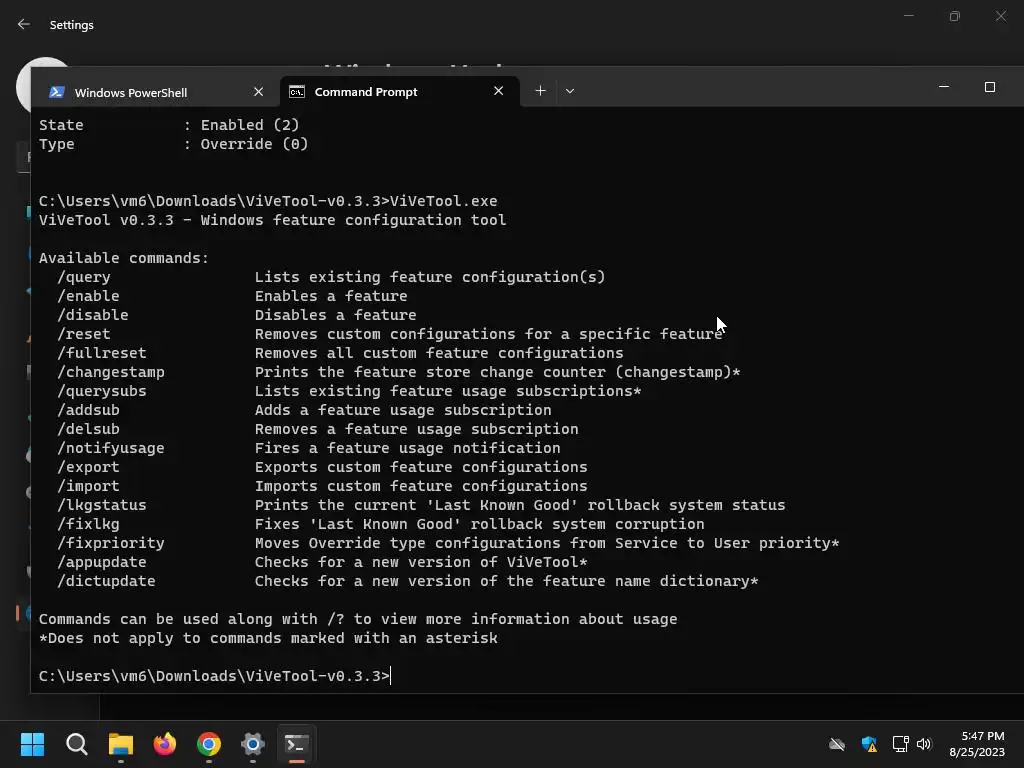
Task: Click the /notifyusage command text
Action: [111, 448]
